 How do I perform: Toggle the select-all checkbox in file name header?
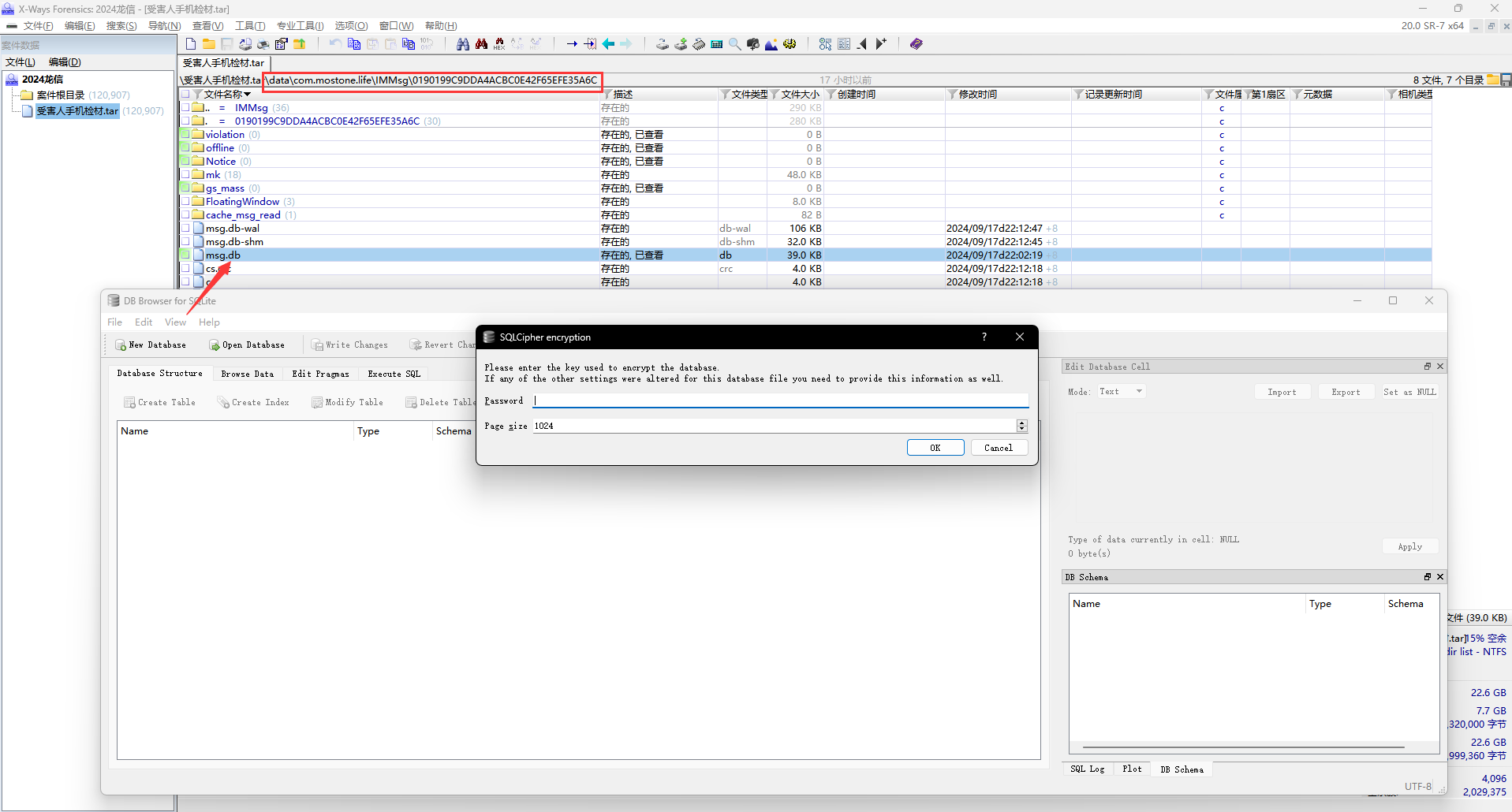[x=186, y=95]
